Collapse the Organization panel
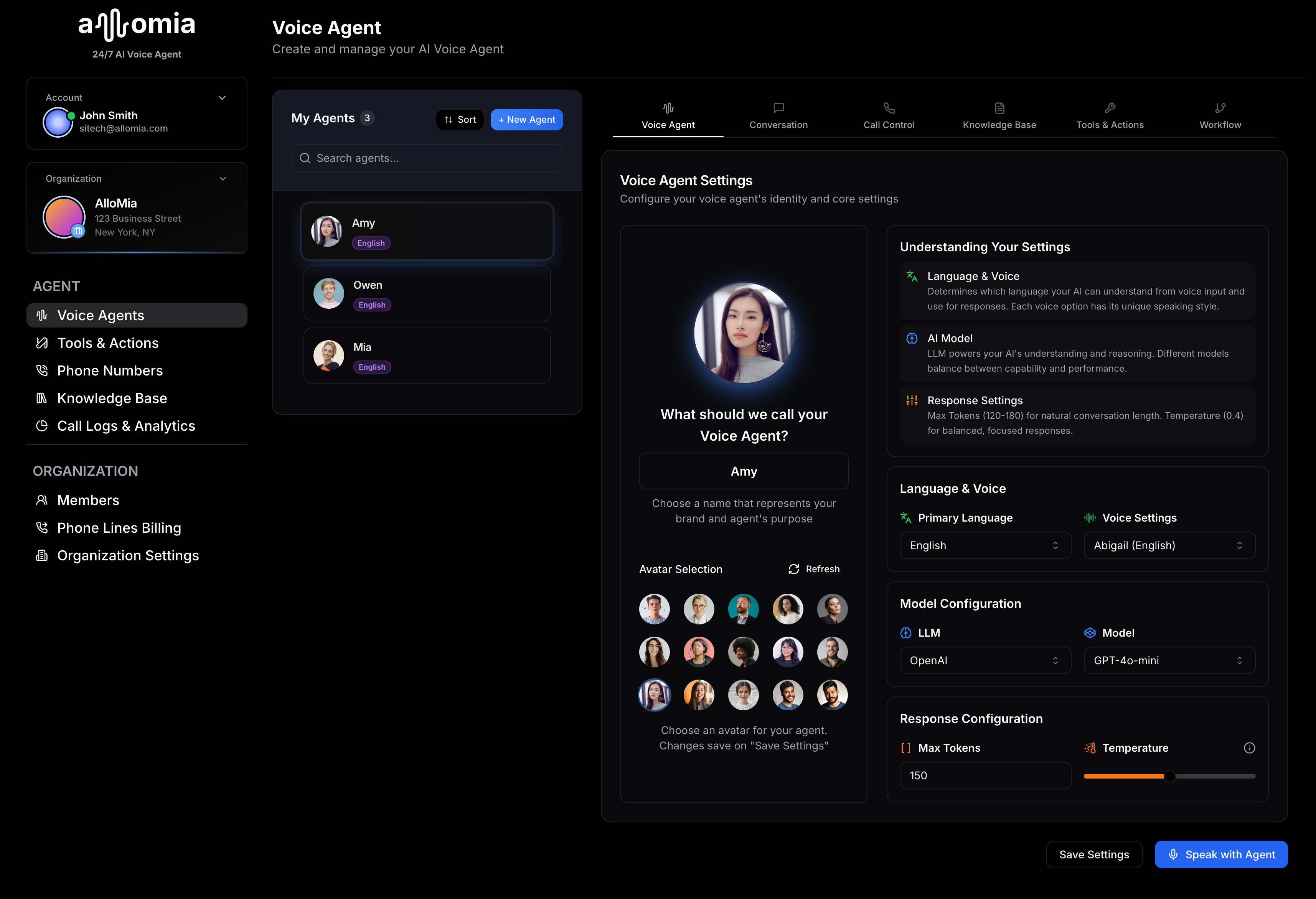The image size is (1316, 899). (x=223, y=178)
